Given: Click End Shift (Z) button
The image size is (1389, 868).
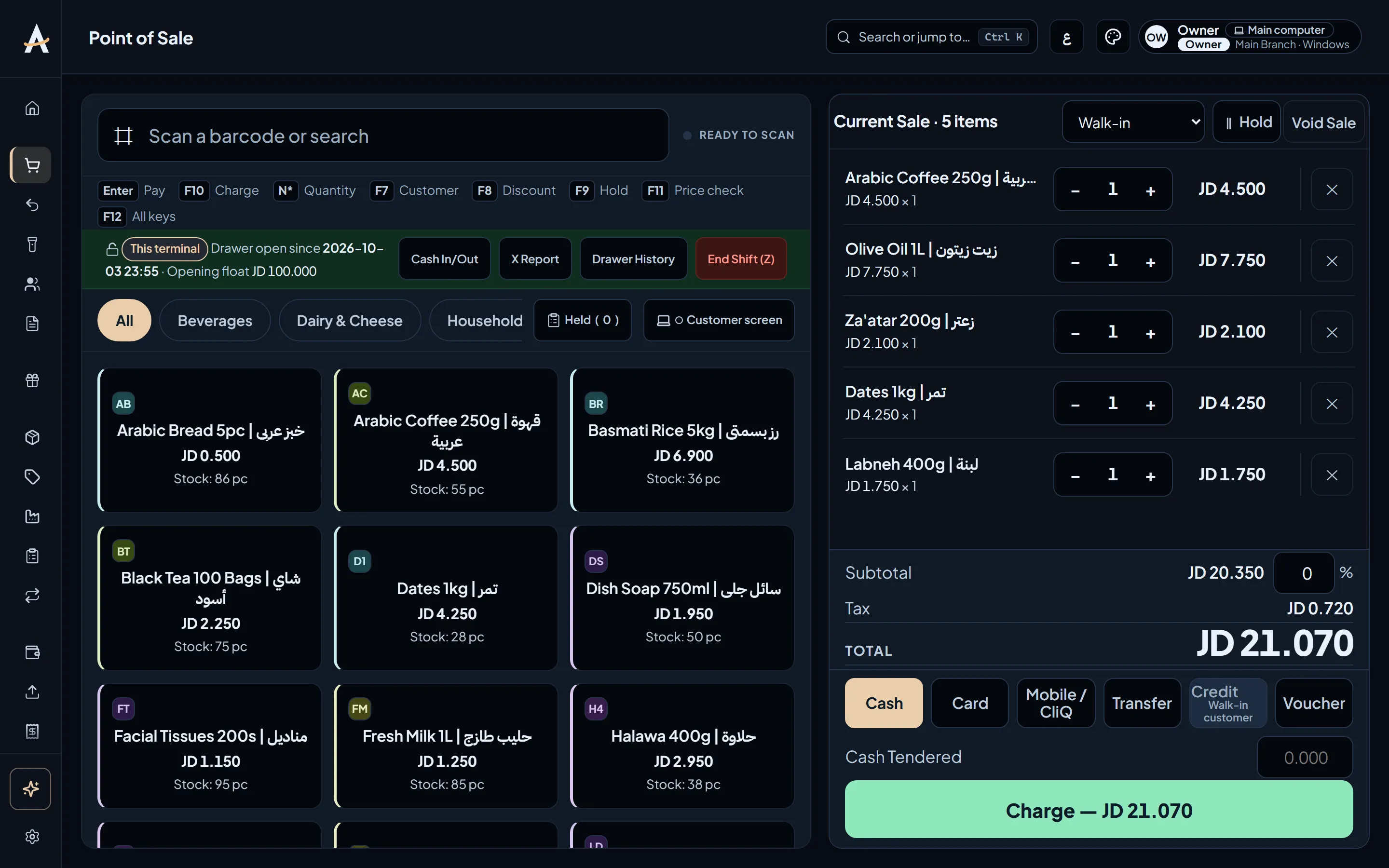Looking at the screenshot, I should point(741,259).
